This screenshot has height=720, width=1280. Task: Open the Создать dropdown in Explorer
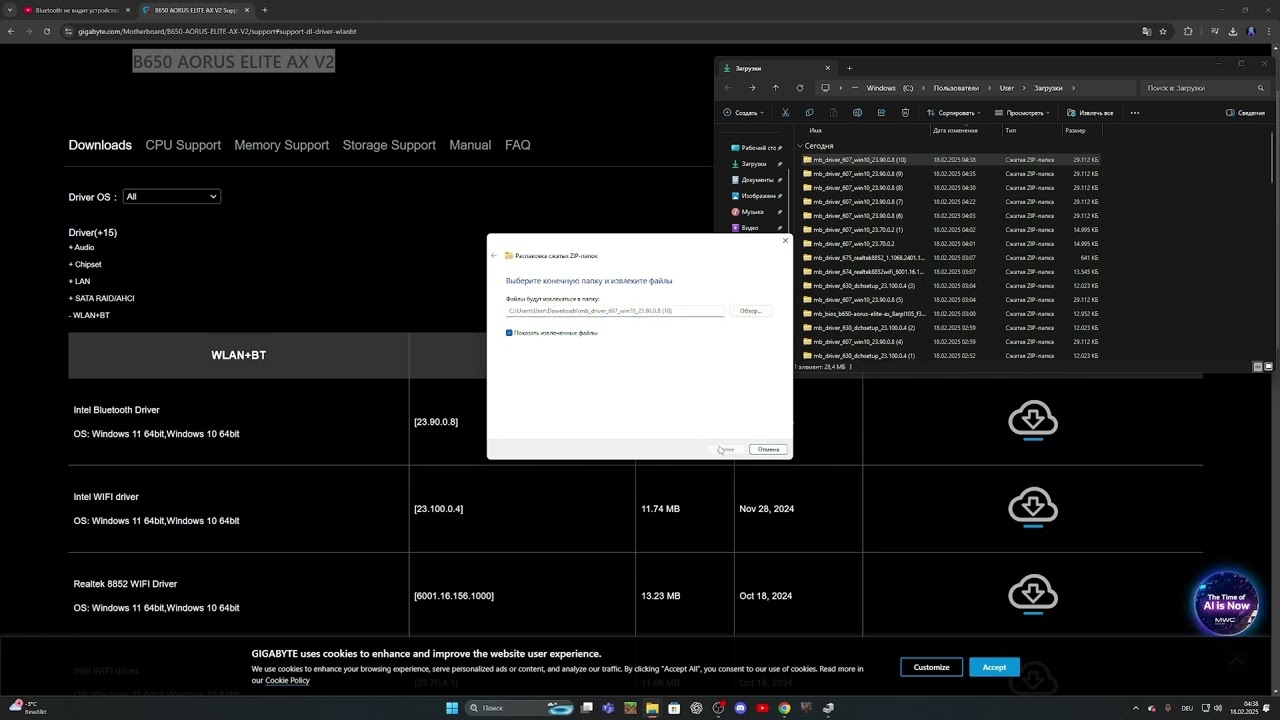click(x=743, y=113)
